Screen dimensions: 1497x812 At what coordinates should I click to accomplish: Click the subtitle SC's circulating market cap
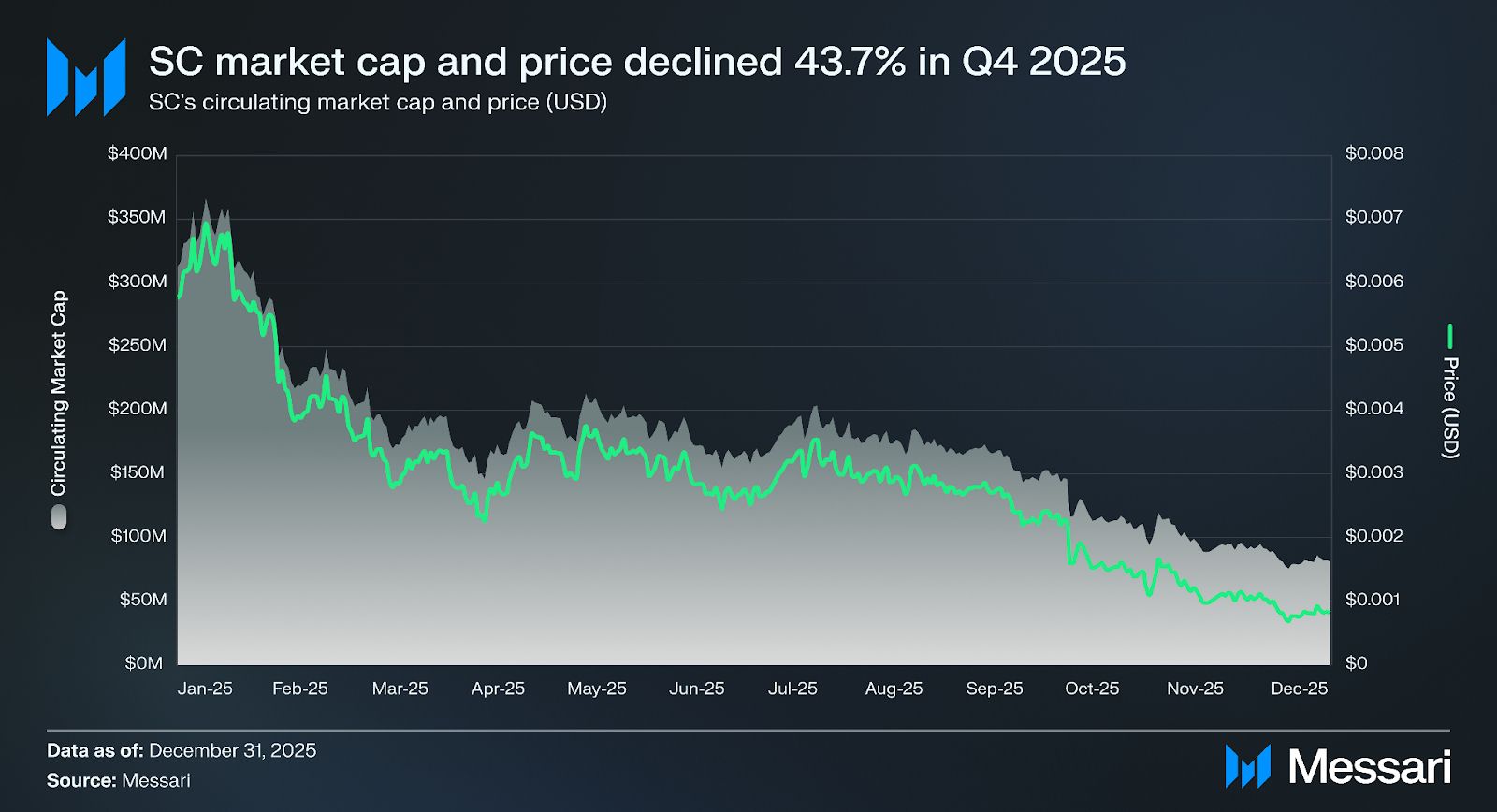(x=378, y=102)
